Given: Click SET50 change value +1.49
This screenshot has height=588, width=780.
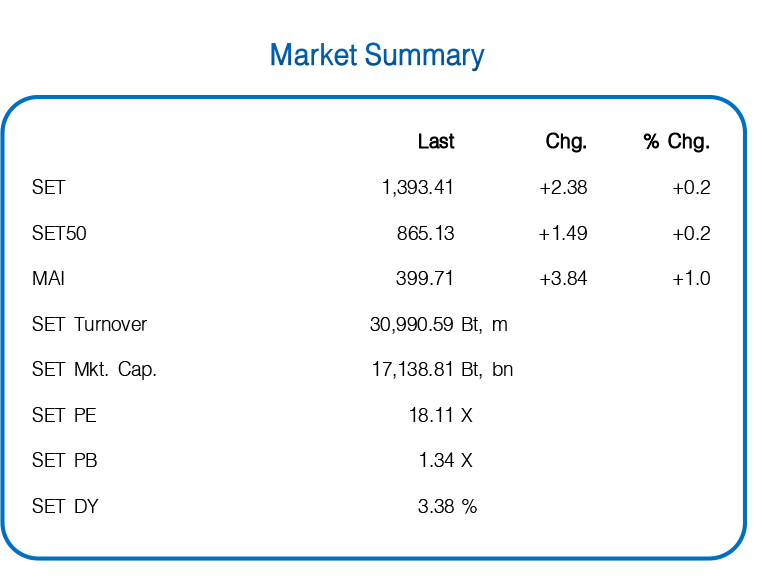Looking at the screenshot, I should (563, 233).
